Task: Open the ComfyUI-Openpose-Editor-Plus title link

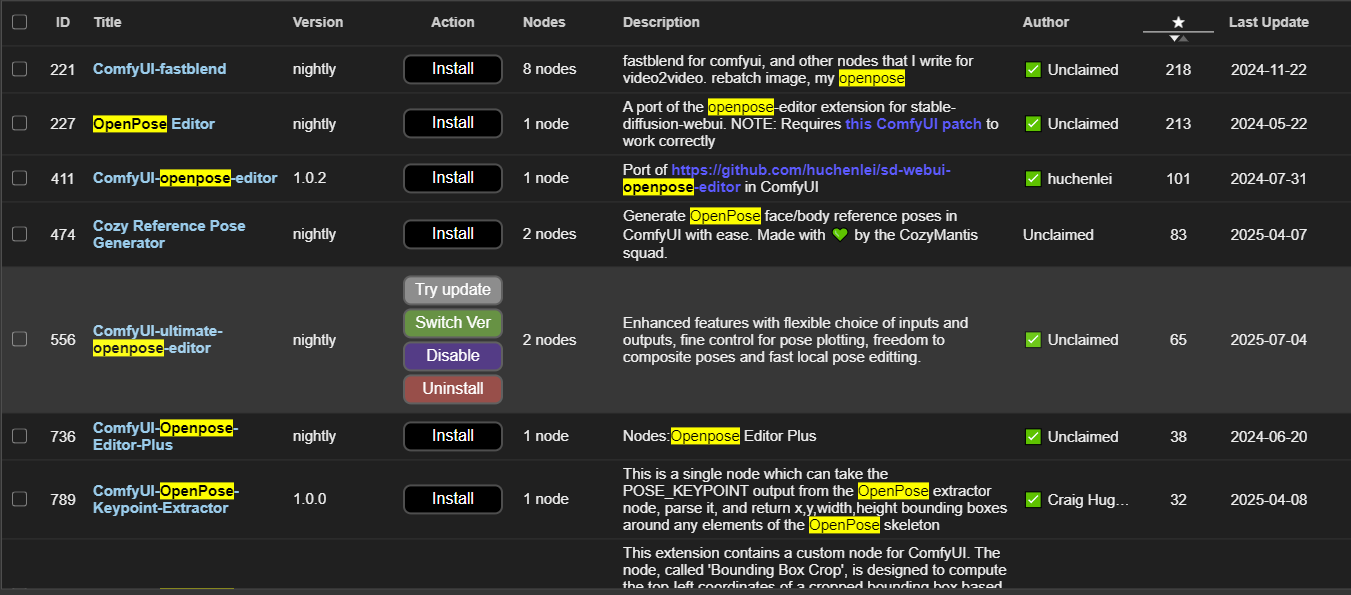Action: pyautogui.click(x=166, y=436)
